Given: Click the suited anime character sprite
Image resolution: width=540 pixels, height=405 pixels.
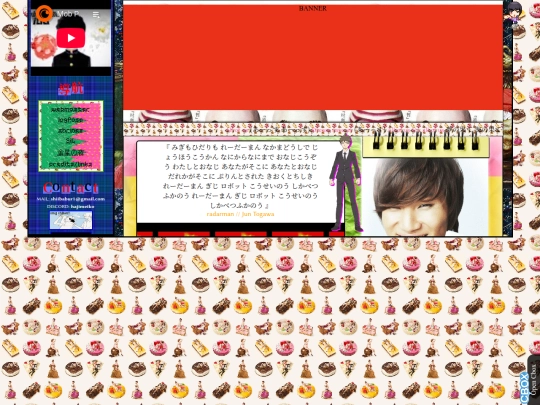Looking at the screenshot, I should click(x=345, y=183).
